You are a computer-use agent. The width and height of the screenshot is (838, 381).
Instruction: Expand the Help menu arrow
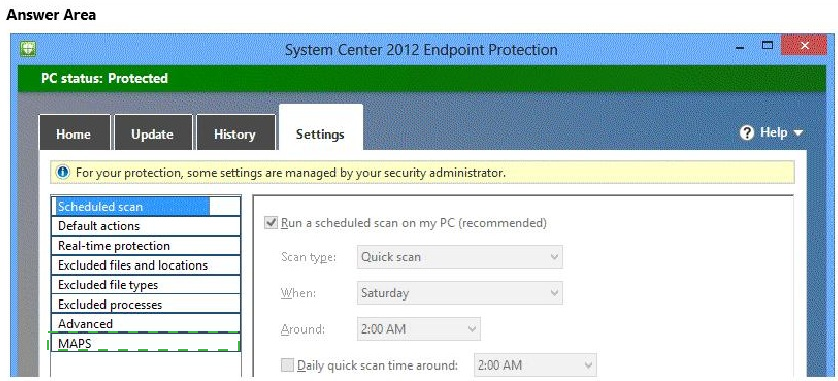tap(798, 133)
